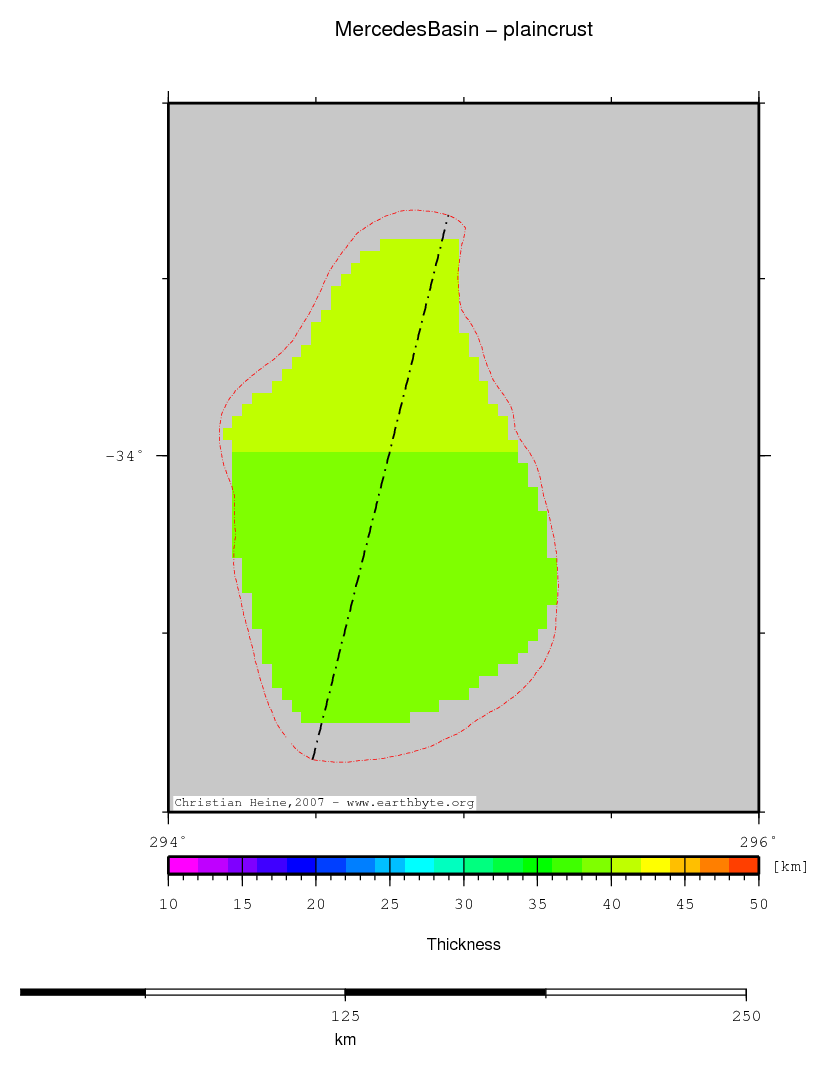
Task: Click the leftmost black segment of scale bar
Action: click(82, 992)
